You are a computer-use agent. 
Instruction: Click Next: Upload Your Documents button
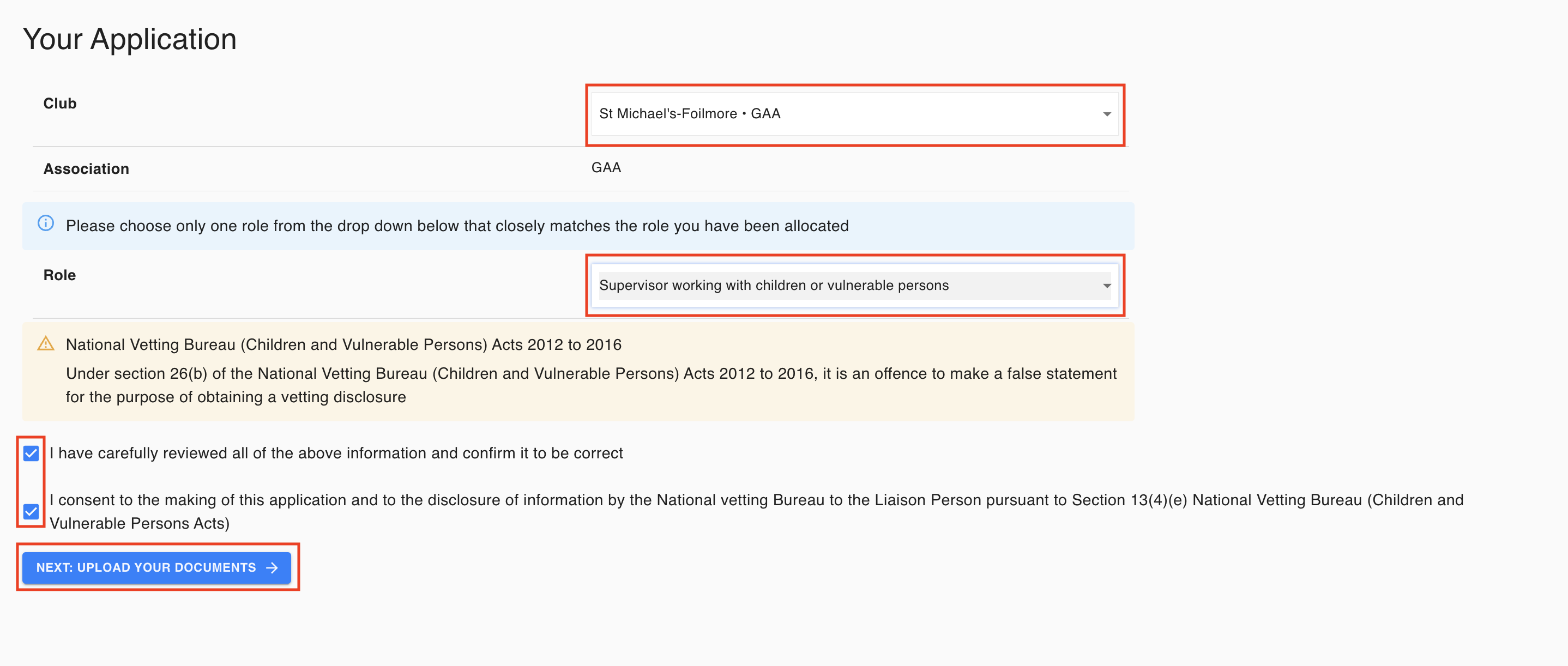pos(156,567)
